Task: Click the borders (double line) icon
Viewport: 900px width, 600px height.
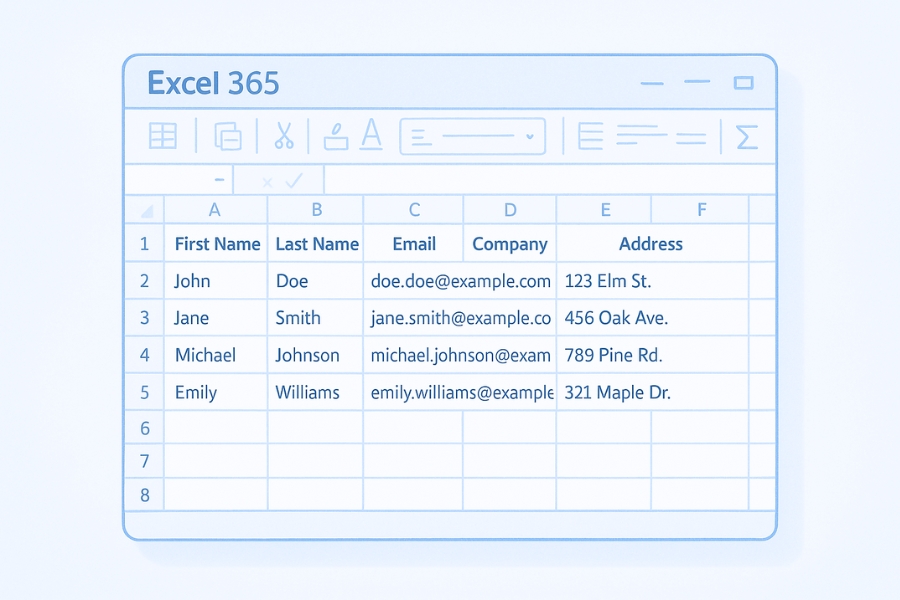Action: click(x=693, y=136)
